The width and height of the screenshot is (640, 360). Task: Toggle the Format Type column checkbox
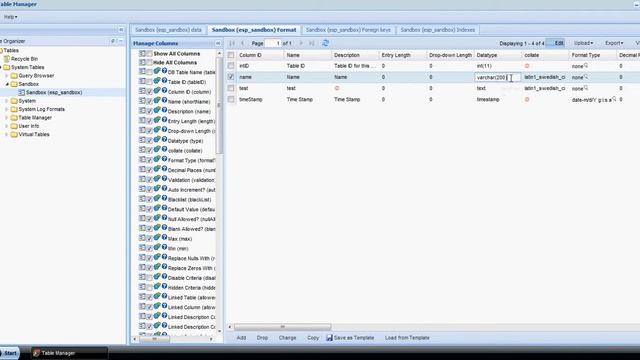(x=149, y=160)
